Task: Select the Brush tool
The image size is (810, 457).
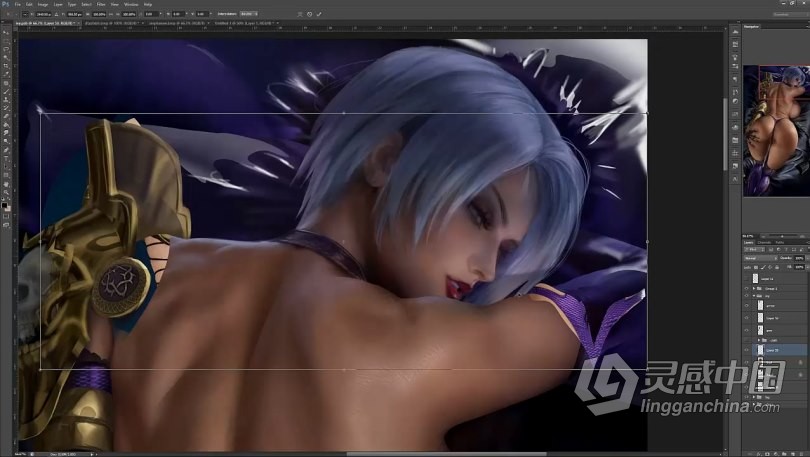Action: click(x=6, y=91)
